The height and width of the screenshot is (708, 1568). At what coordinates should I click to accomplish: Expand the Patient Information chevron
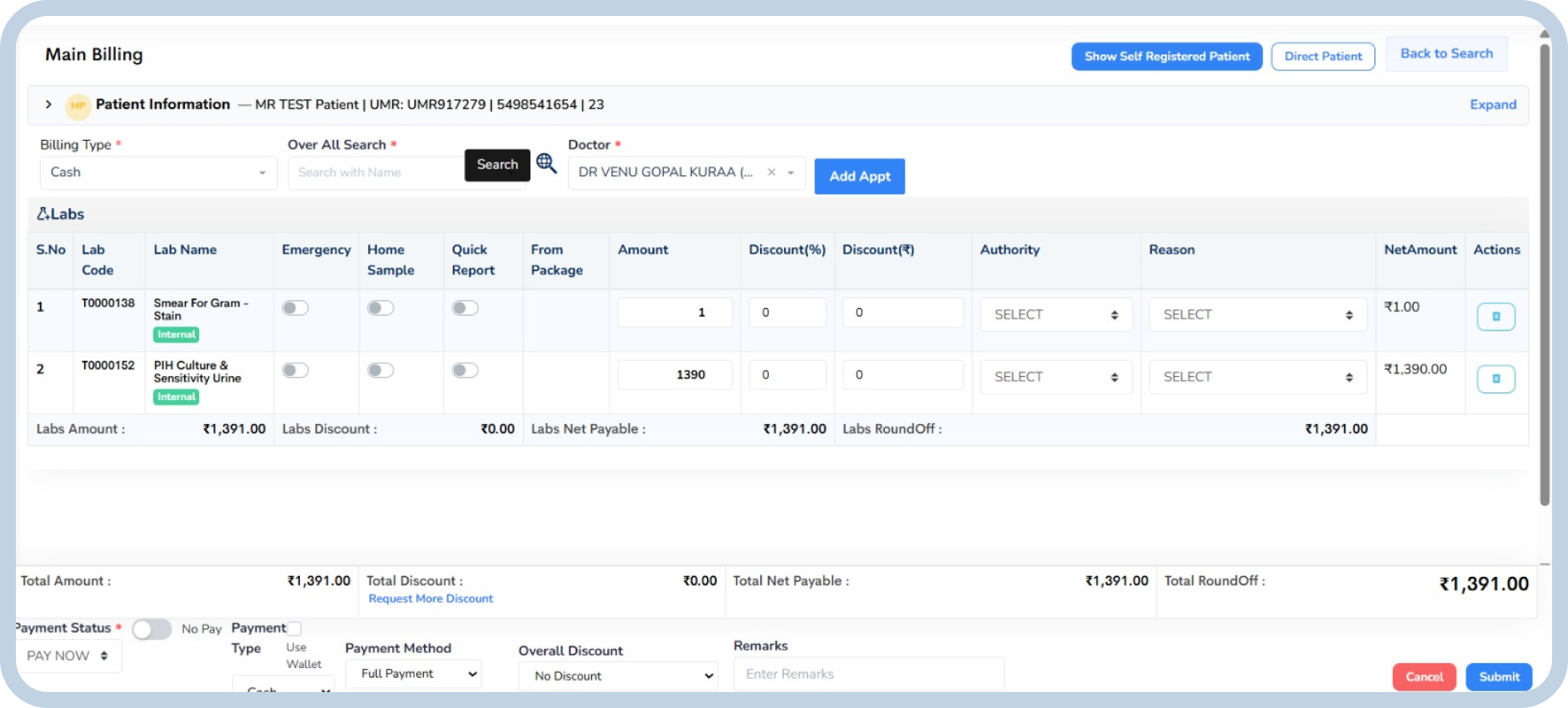point(49,104)
